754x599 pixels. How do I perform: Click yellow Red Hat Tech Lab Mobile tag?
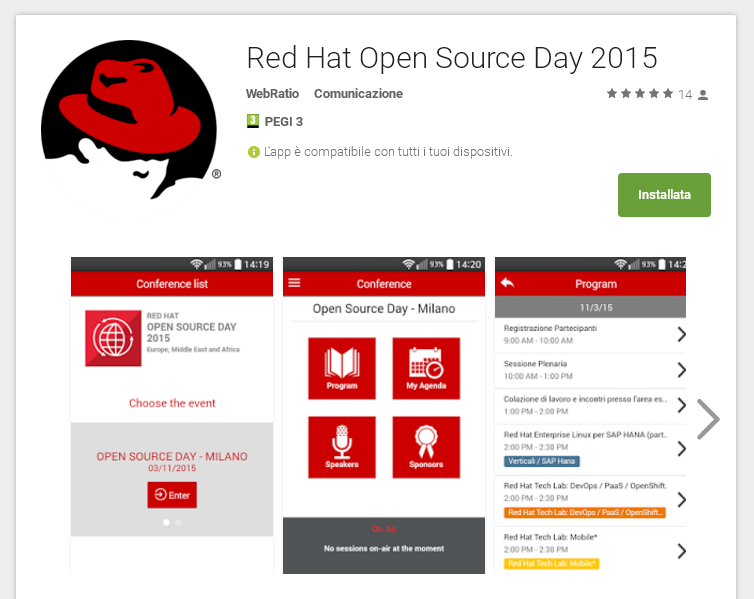pyautogui.click(x=552, y=563)
